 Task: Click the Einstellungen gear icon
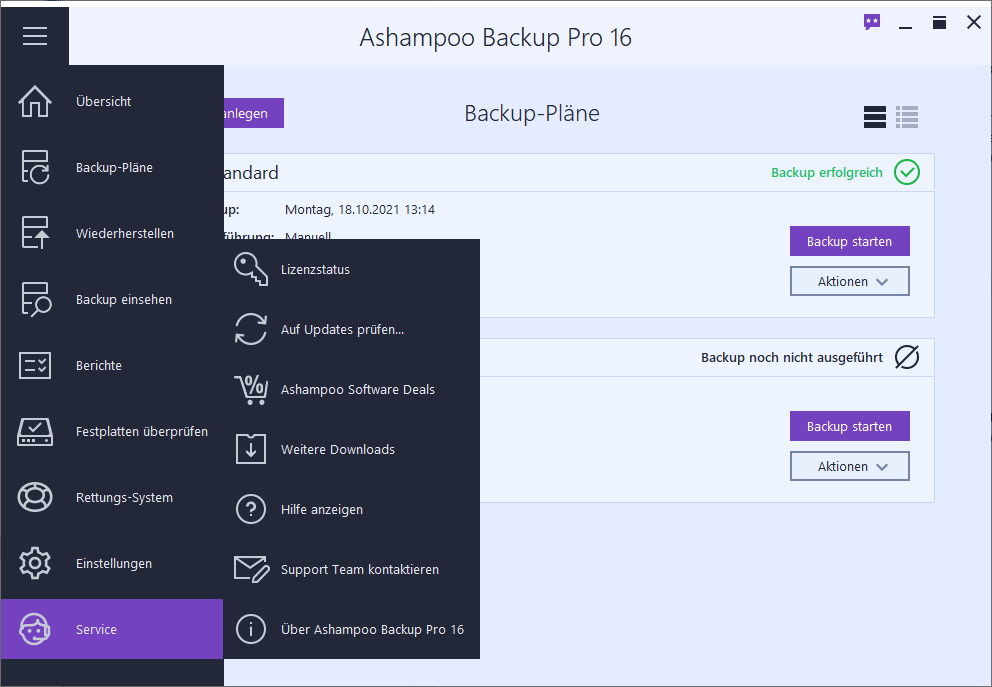tap(35, 563)
